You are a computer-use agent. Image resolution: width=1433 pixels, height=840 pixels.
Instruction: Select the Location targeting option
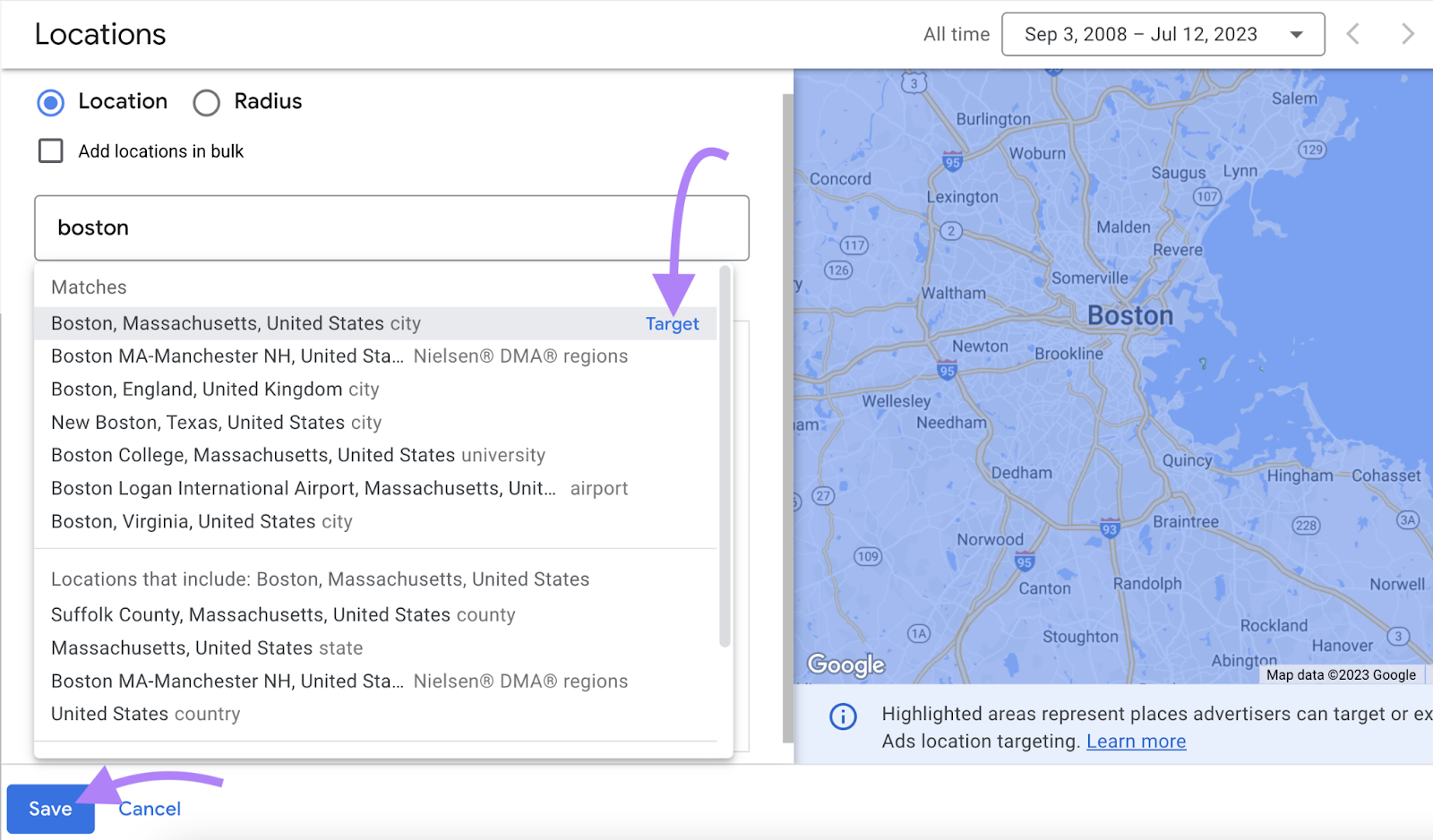point(51,102)
